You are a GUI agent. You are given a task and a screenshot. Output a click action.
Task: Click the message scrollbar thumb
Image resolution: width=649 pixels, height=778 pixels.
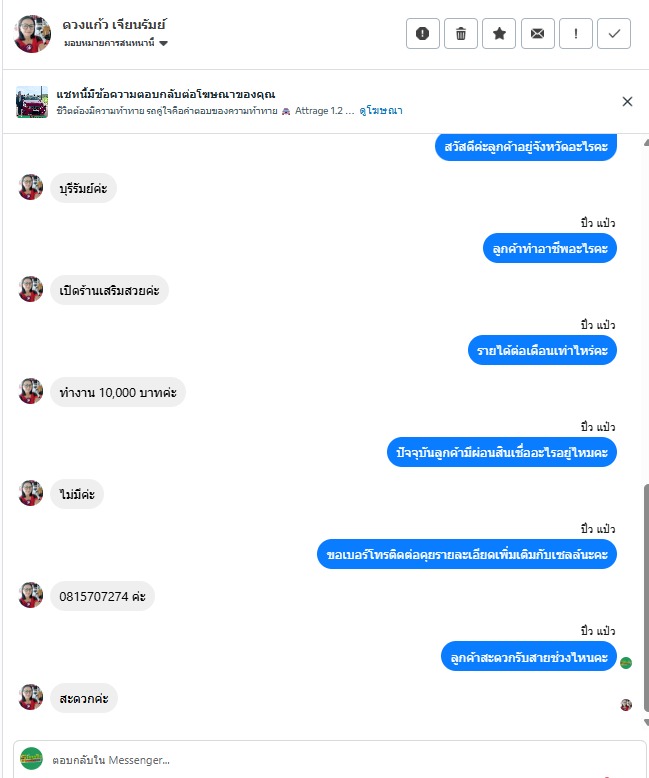[646, 598]
